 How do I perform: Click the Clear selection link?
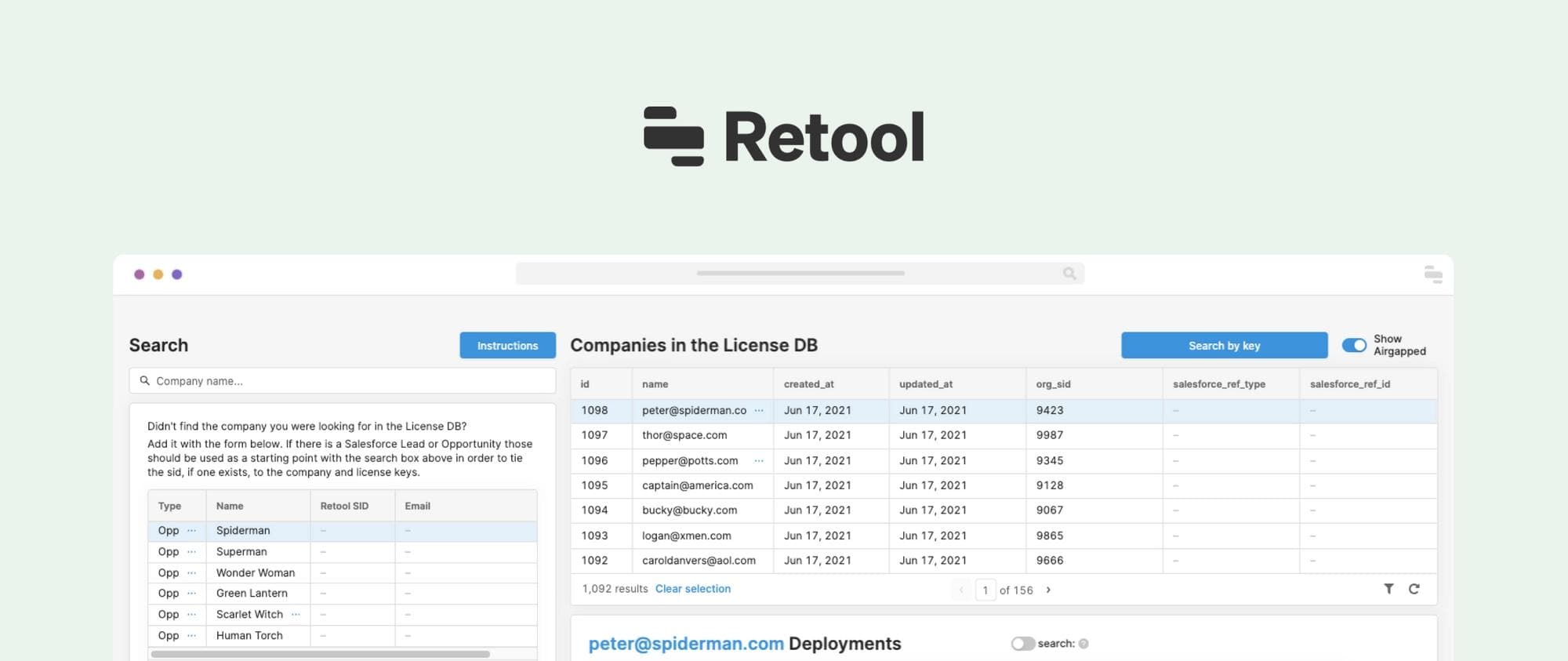click(692, 589)
